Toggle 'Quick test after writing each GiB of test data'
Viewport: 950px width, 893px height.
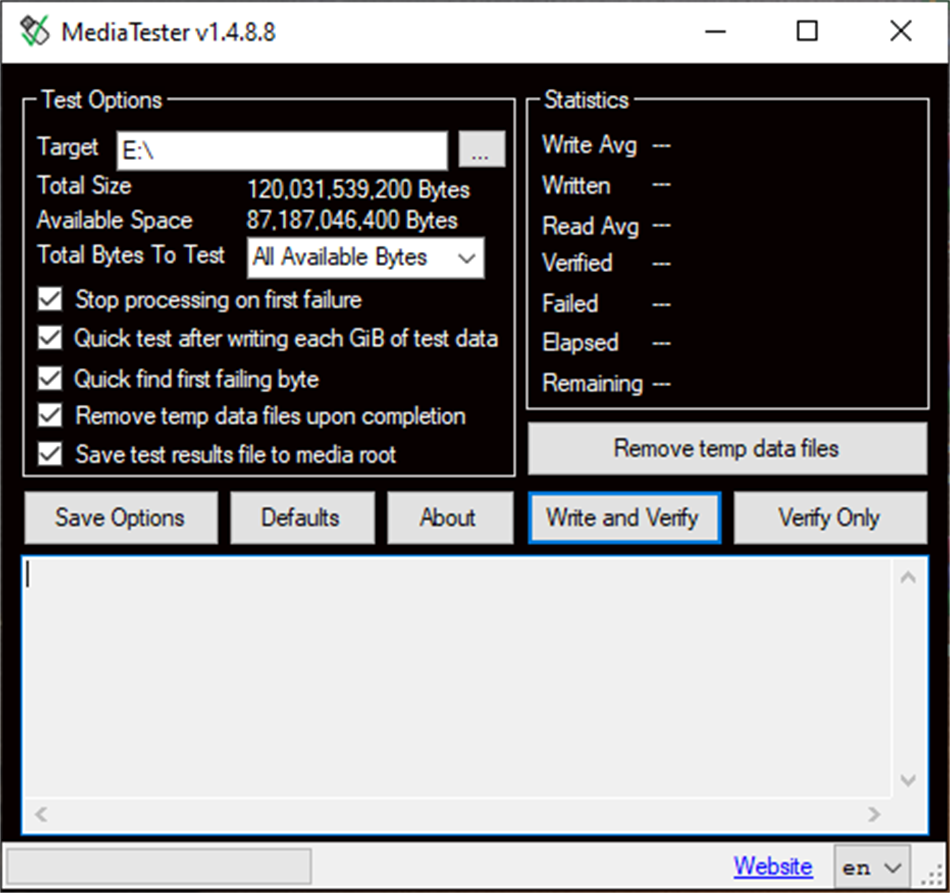tap(50, 338)
